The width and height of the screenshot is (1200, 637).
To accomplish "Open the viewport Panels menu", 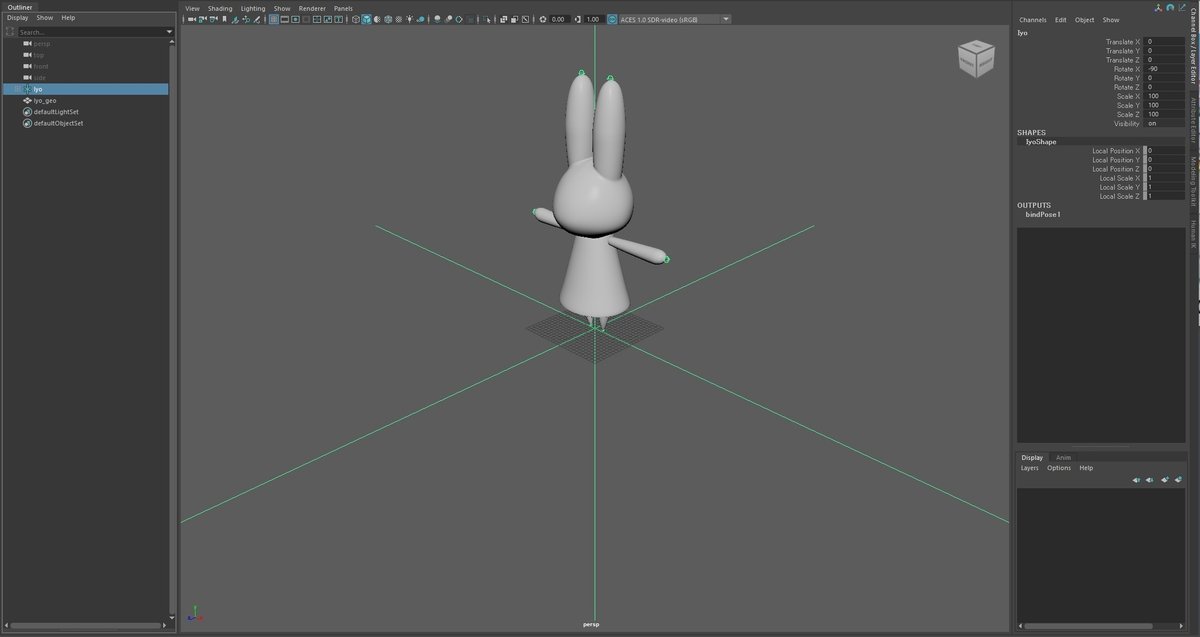I will coord(343,8).
